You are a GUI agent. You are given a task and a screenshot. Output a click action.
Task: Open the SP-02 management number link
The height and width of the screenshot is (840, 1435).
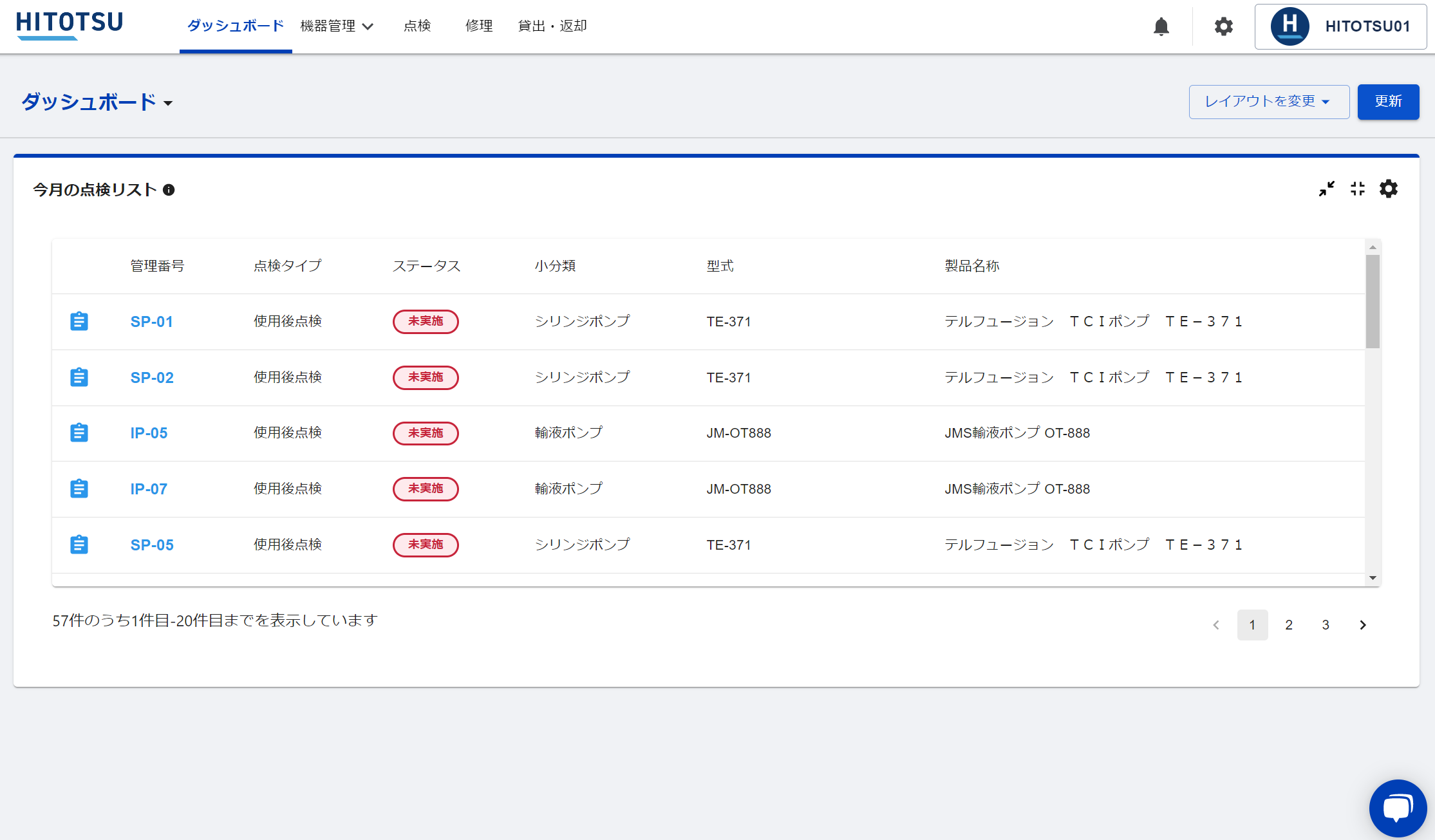click(x=152, y=378)
